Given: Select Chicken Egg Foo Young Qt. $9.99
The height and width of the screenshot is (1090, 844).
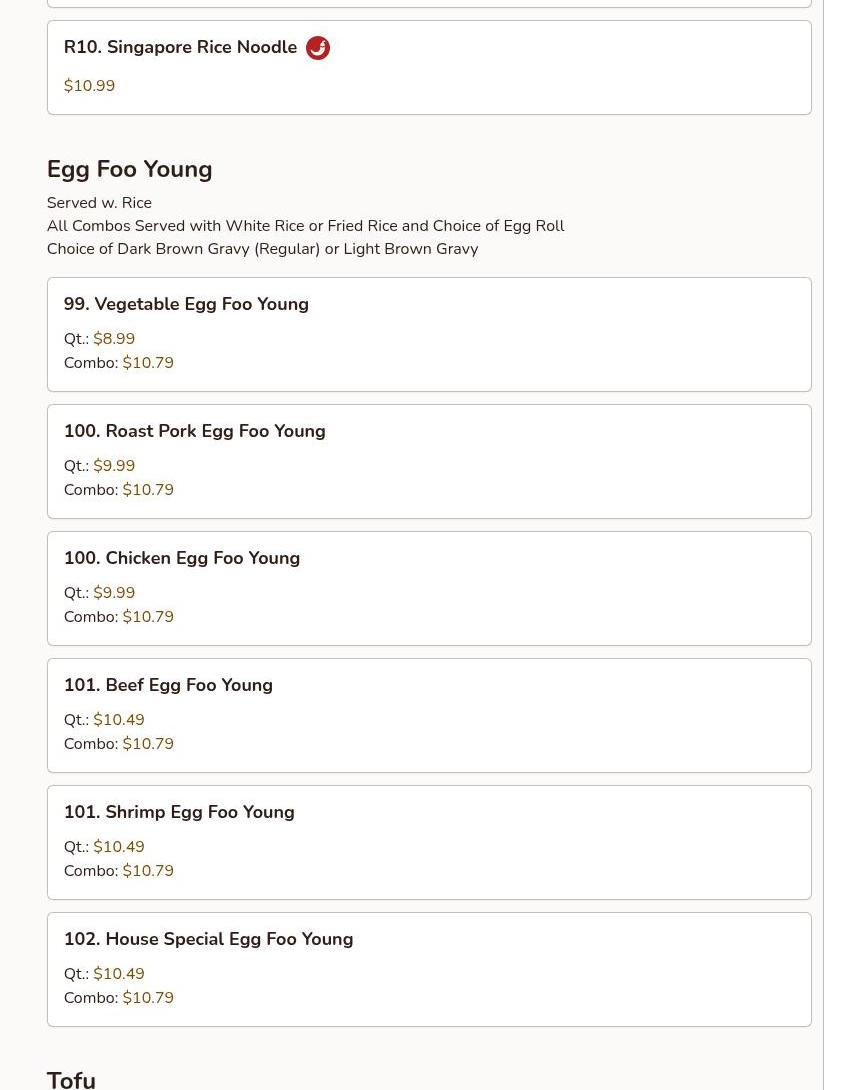Looking at the screenshot, I should click(x=114, y=593).
